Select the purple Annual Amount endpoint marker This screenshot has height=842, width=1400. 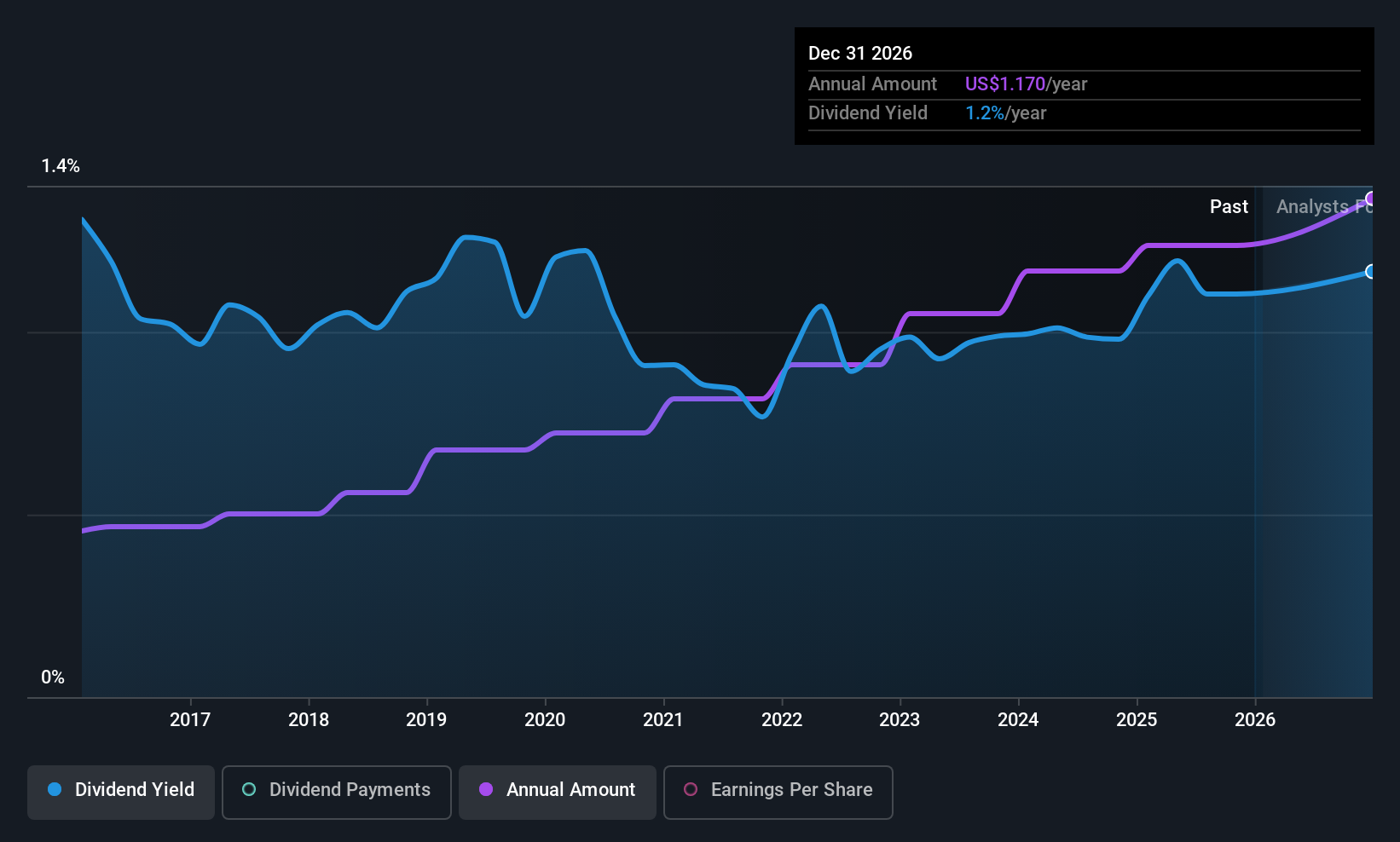(1370, 199)
